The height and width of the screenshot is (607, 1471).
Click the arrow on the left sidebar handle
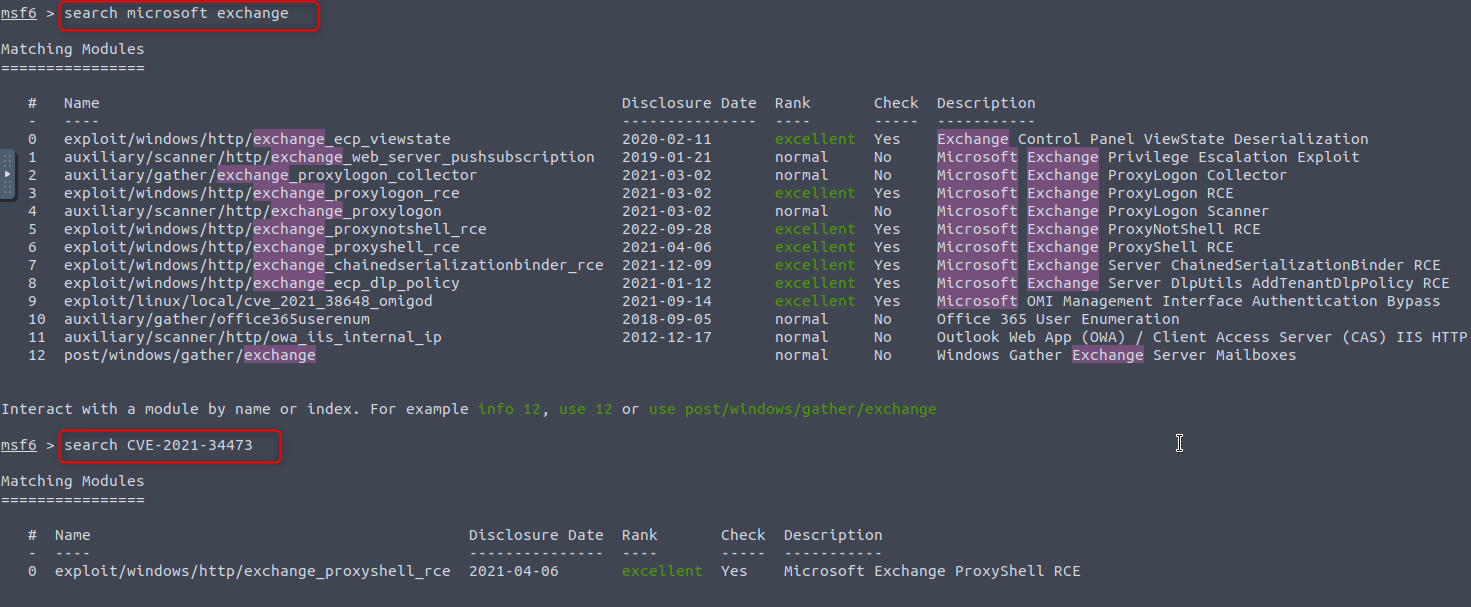coord(8,175)
